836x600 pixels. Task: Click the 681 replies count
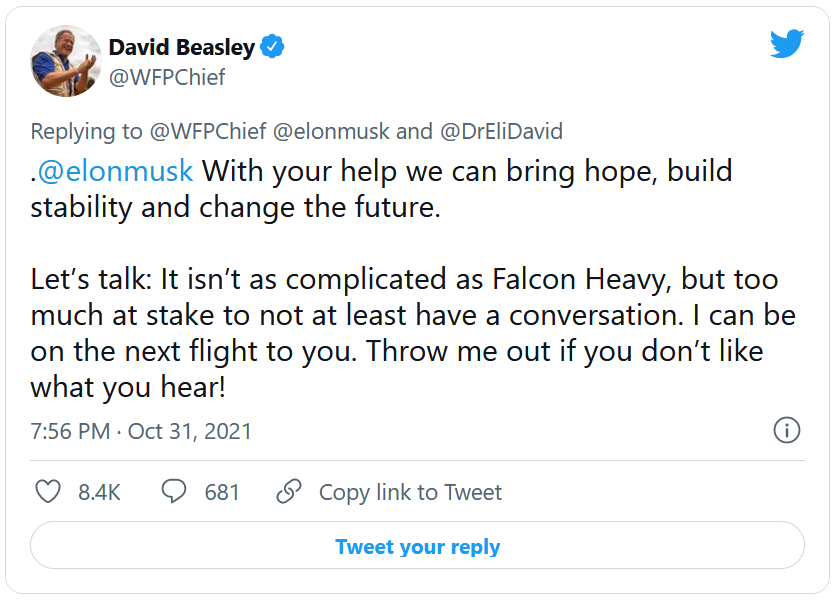click(222, 492)
